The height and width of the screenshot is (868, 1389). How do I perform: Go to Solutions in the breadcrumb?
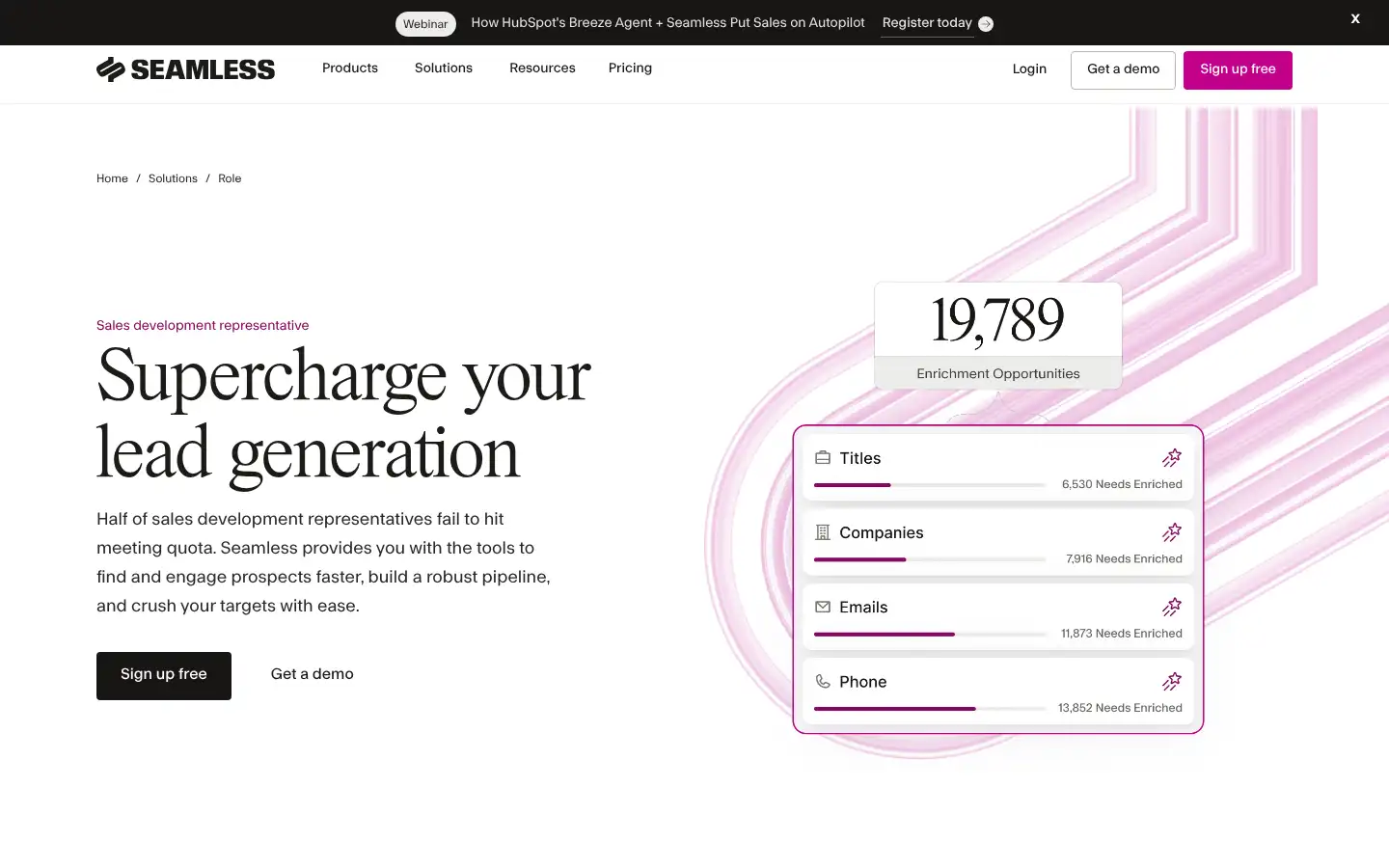173,178
